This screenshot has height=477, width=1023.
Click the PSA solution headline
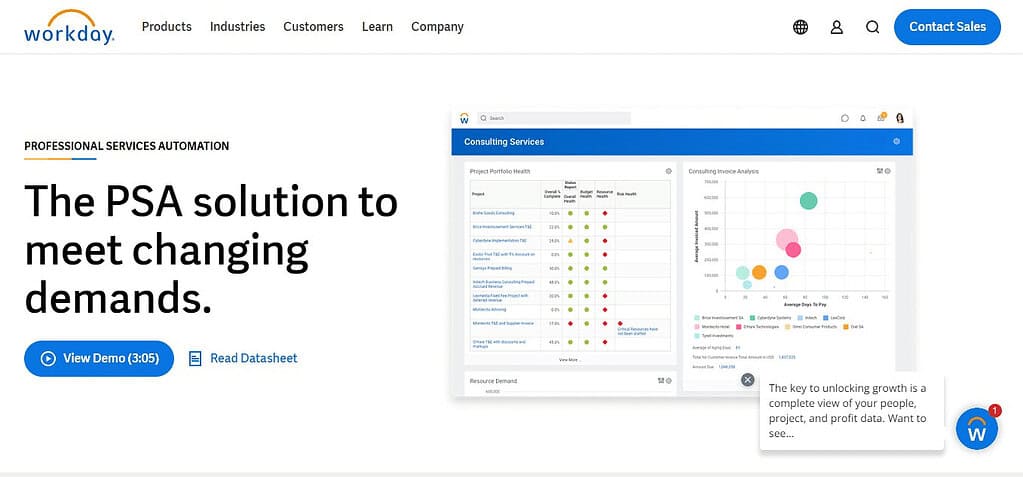point(211,250)
